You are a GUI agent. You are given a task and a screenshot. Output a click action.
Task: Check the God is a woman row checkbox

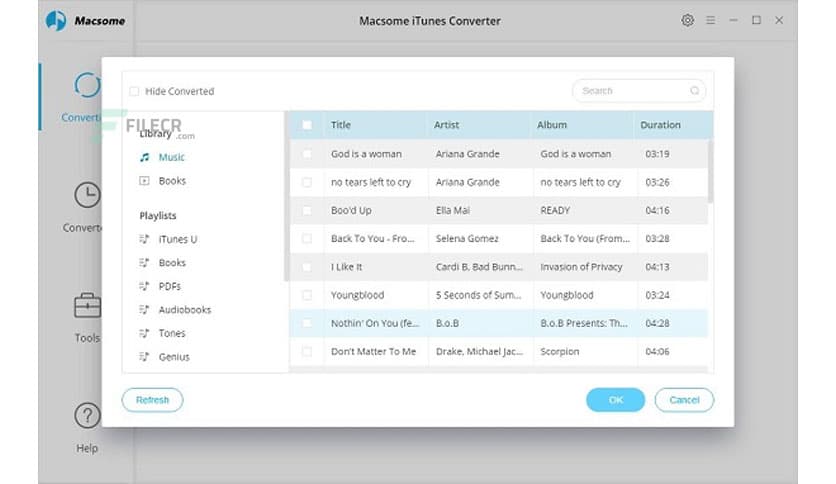click(x=307, y=154)
